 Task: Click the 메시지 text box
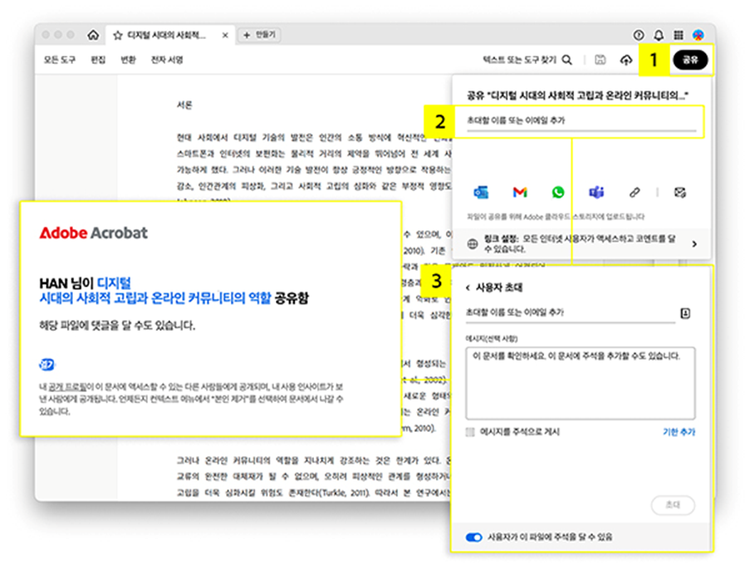pos(580,383)
